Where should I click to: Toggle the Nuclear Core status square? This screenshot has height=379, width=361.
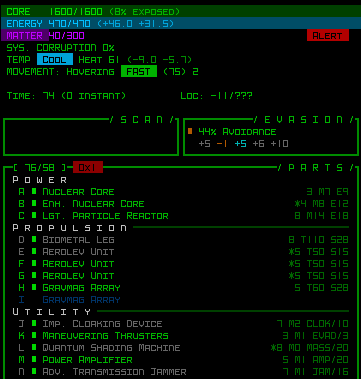click(x=34, y=191)
